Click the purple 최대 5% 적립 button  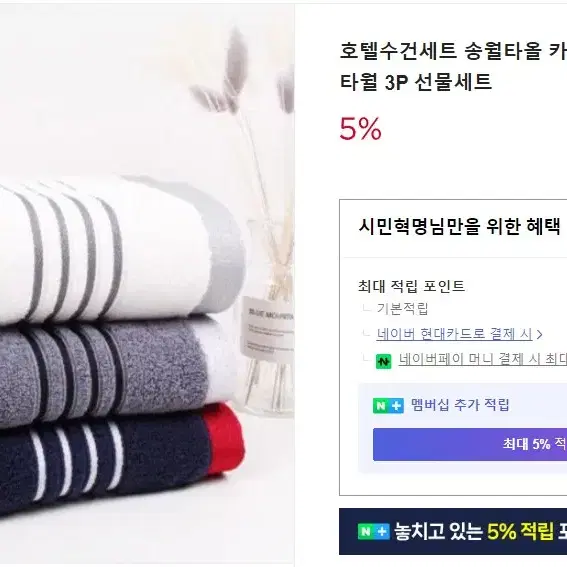point(470,444)
